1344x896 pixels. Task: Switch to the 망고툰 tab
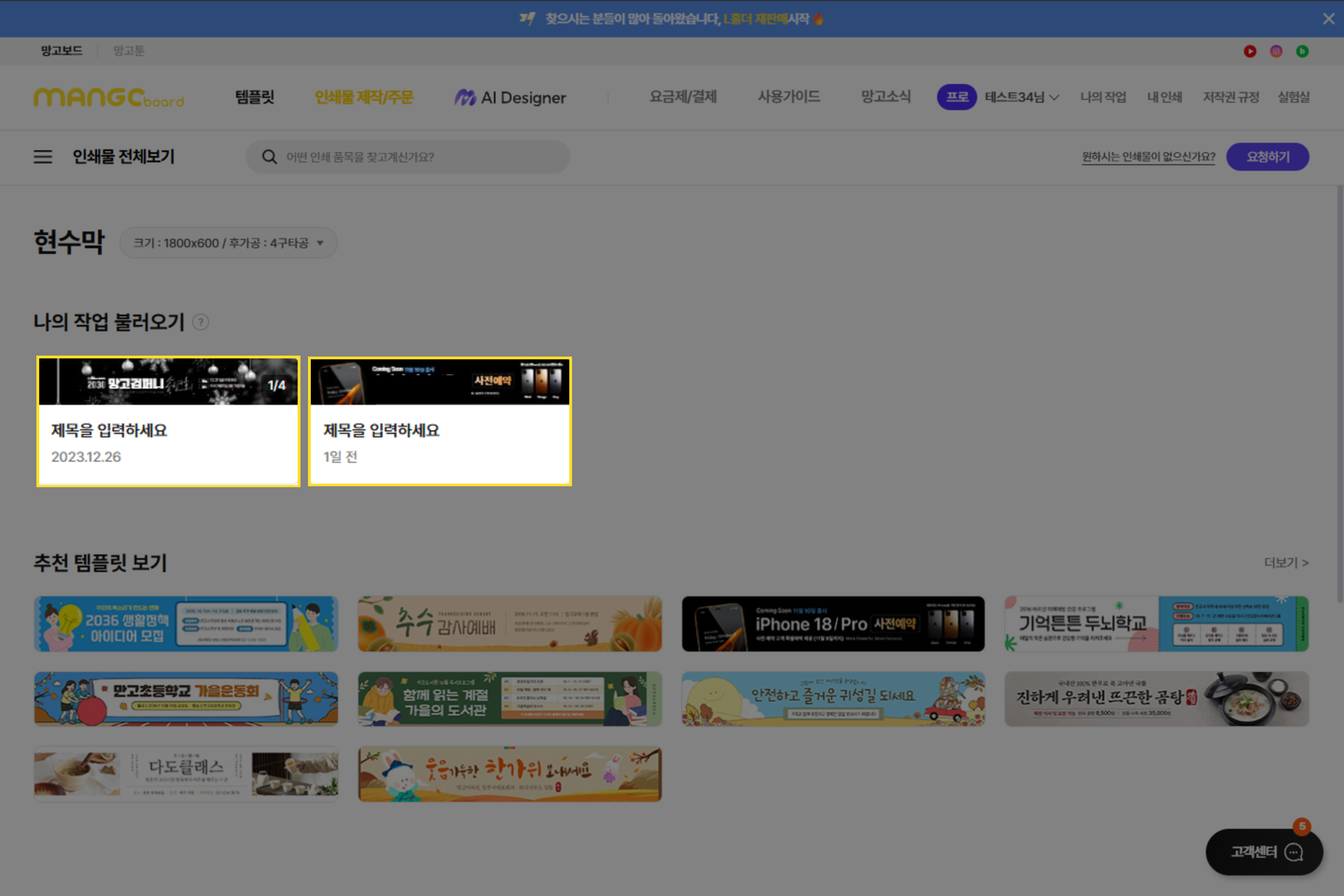129,51
